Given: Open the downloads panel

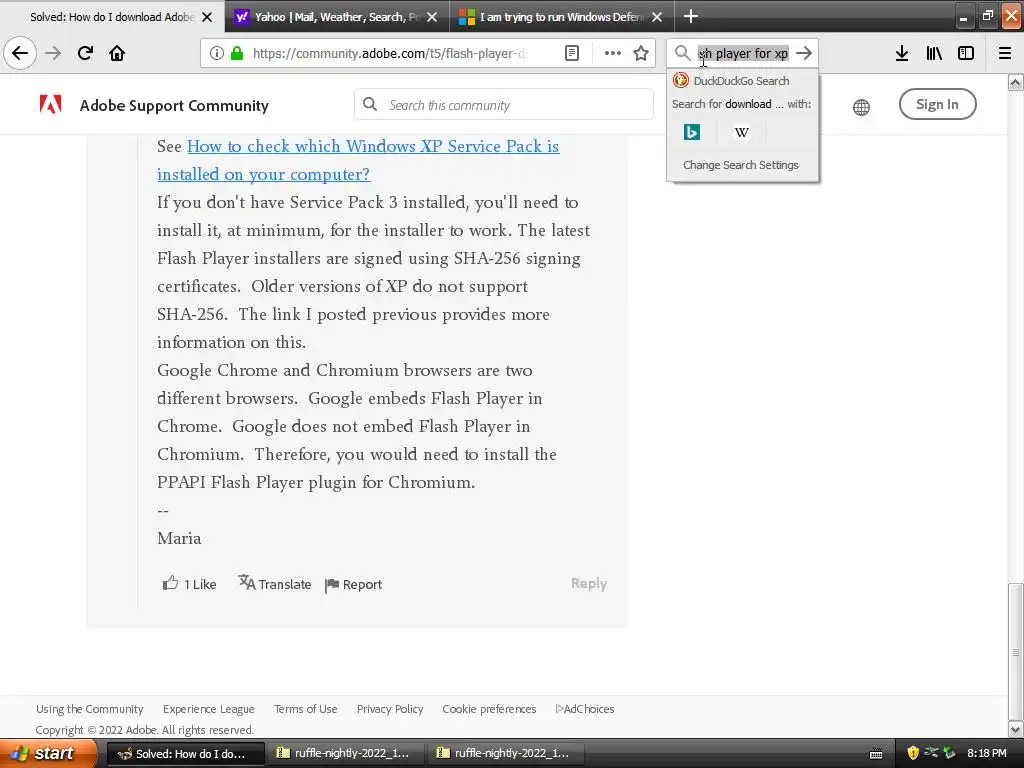Looking at the screenshot, I should click(902, 53).
